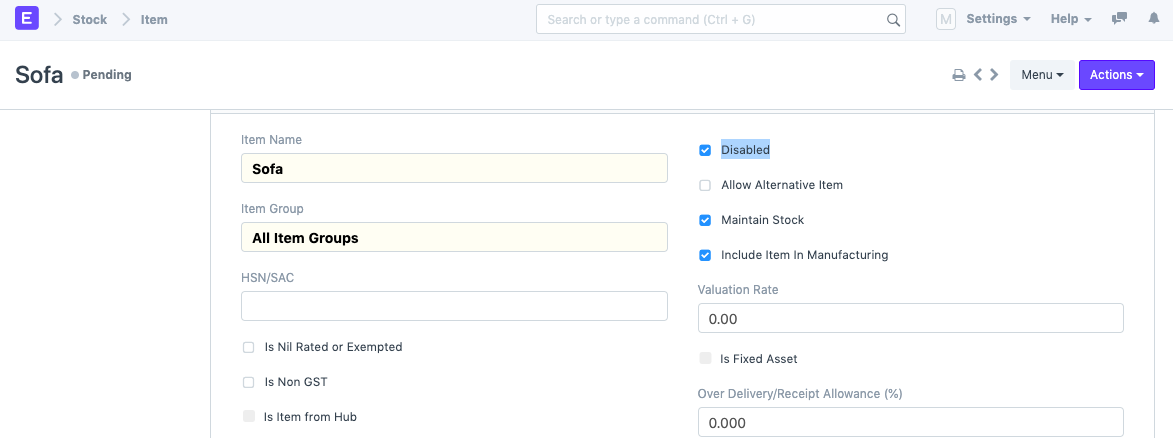Click the search magnifier icon
Screen dimensions: 1173x438
(893, 20)
